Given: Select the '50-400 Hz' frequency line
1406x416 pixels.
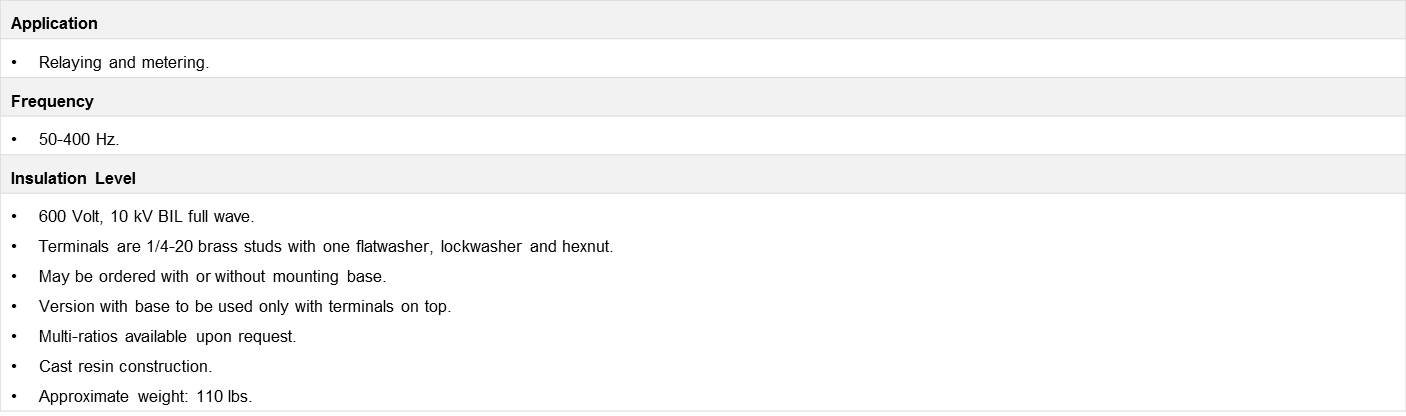Looking at the screenshot, I should pos(79,139).
